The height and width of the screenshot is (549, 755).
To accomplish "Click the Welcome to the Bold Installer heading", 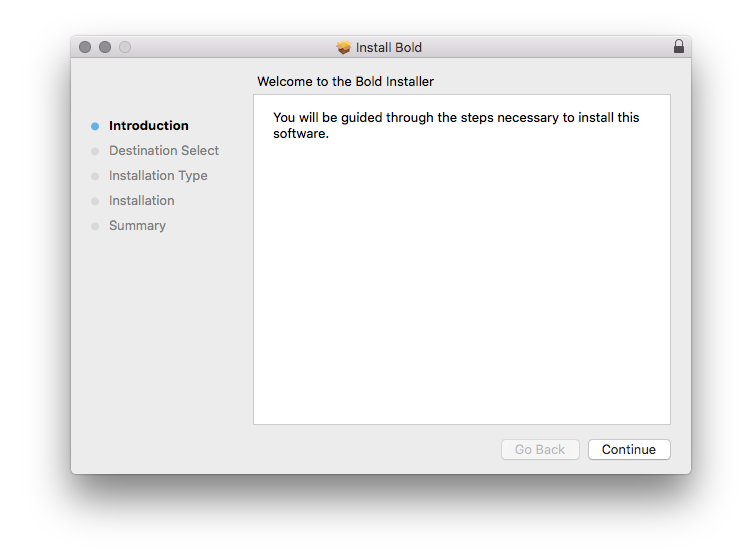I will coord(345,81).
